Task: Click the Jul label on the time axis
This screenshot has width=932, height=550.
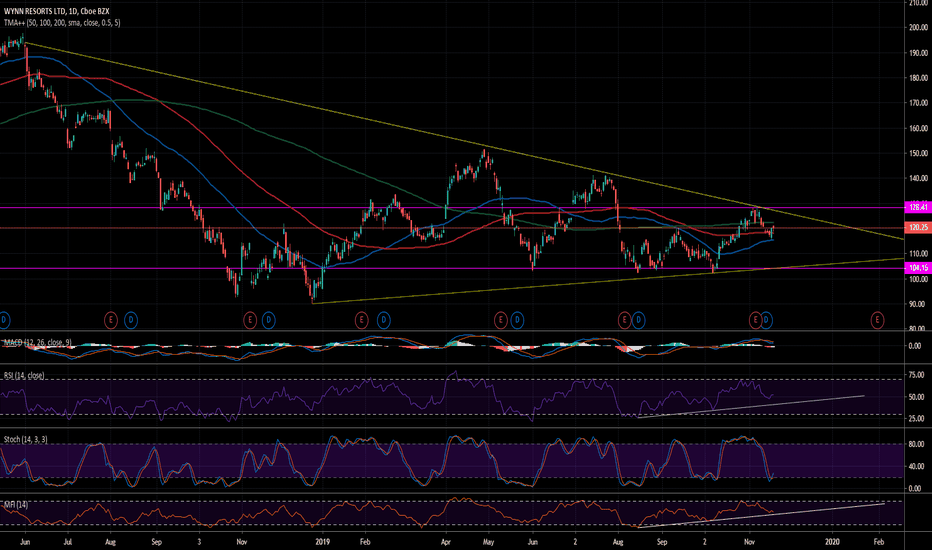Action: click(68, 542)
